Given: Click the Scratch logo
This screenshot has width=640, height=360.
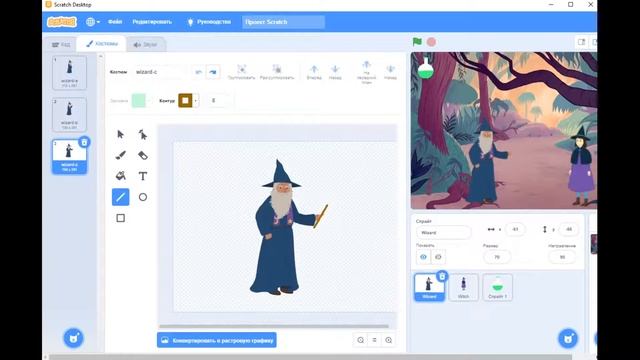Looking at the screenshot, I should coord(62,22).
